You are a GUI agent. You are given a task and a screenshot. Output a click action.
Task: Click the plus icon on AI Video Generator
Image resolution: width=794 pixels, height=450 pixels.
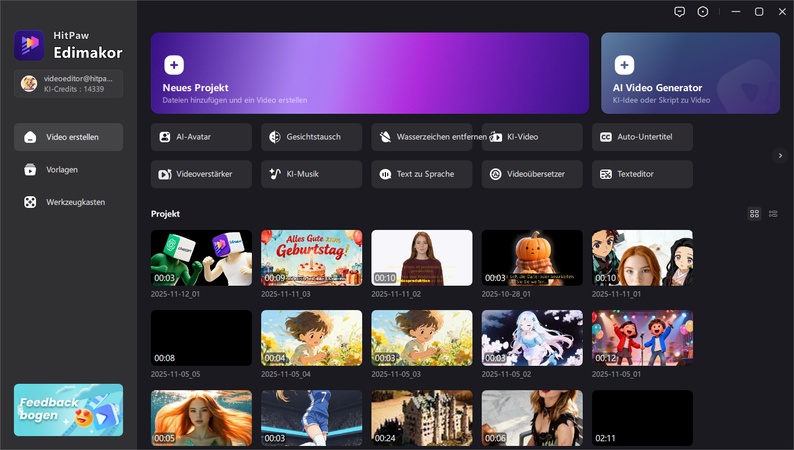tap(624, 65)
